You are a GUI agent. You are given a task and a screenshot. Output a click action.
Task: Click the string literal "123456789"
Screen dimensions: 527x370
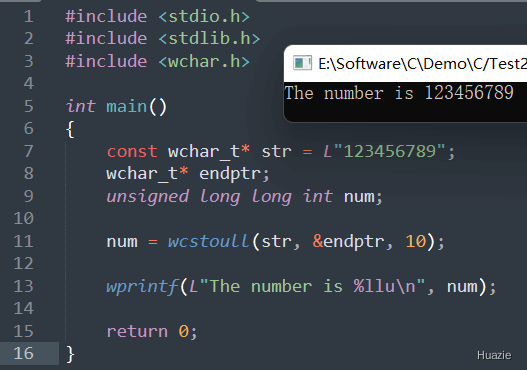389,151
